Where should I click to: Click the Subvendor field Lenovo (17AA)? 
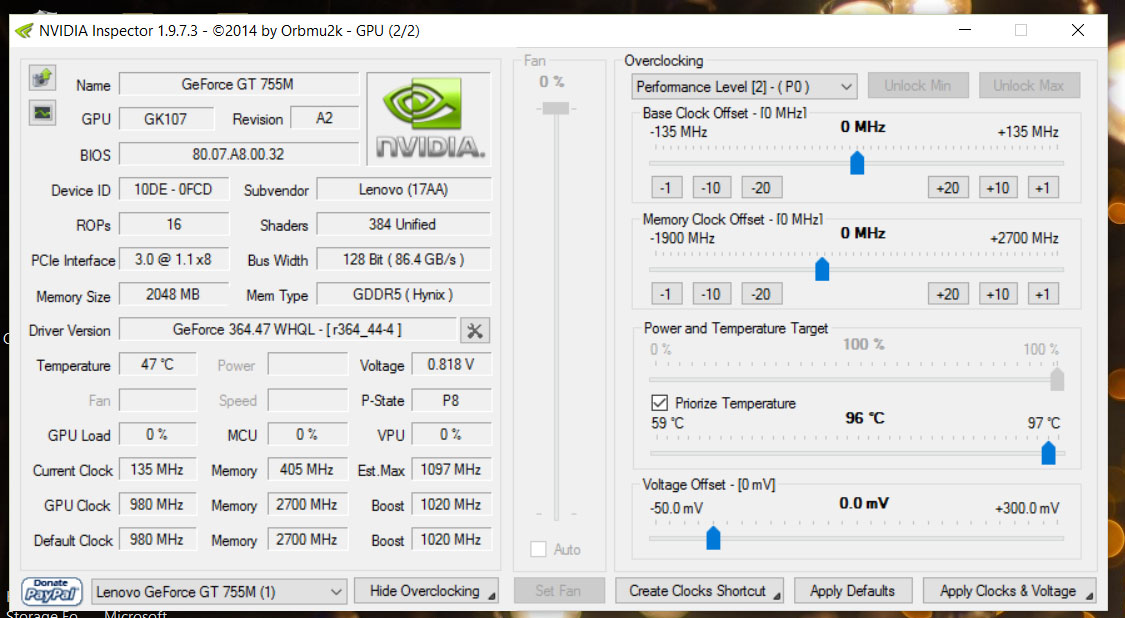[403, 189]
